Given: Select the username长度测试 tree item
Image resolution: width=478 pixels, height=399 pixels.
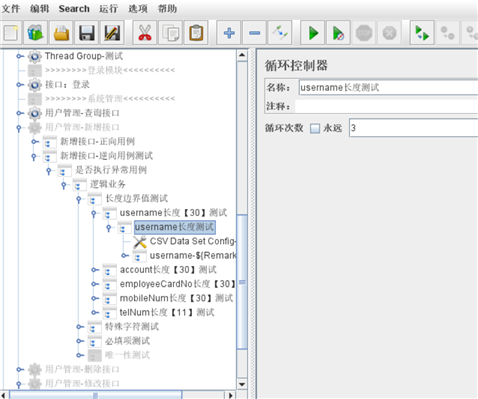Looking at the screenshot, I should 175,227.
